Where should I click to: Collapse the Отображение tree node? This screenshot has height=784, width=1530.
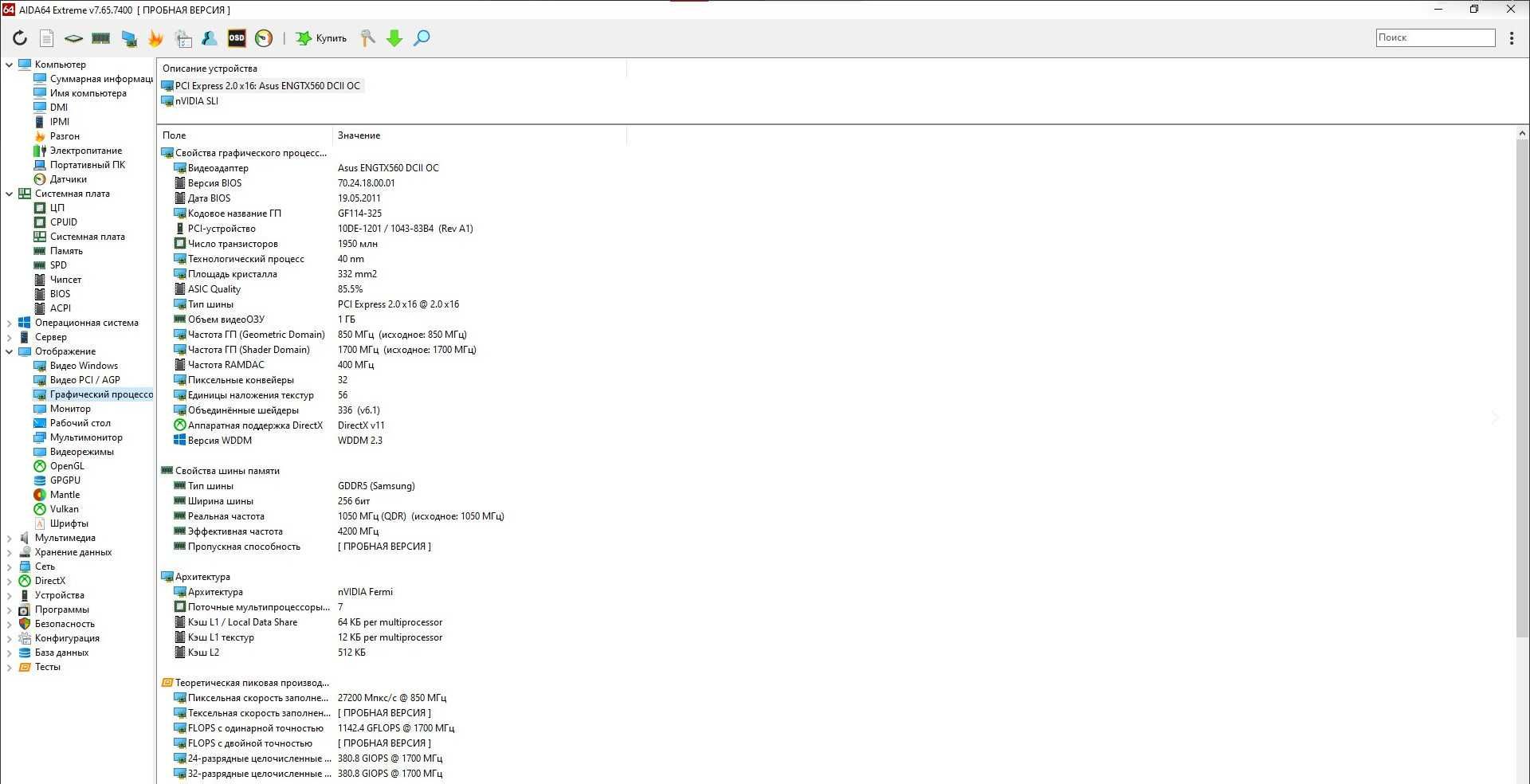pos(9,351)
